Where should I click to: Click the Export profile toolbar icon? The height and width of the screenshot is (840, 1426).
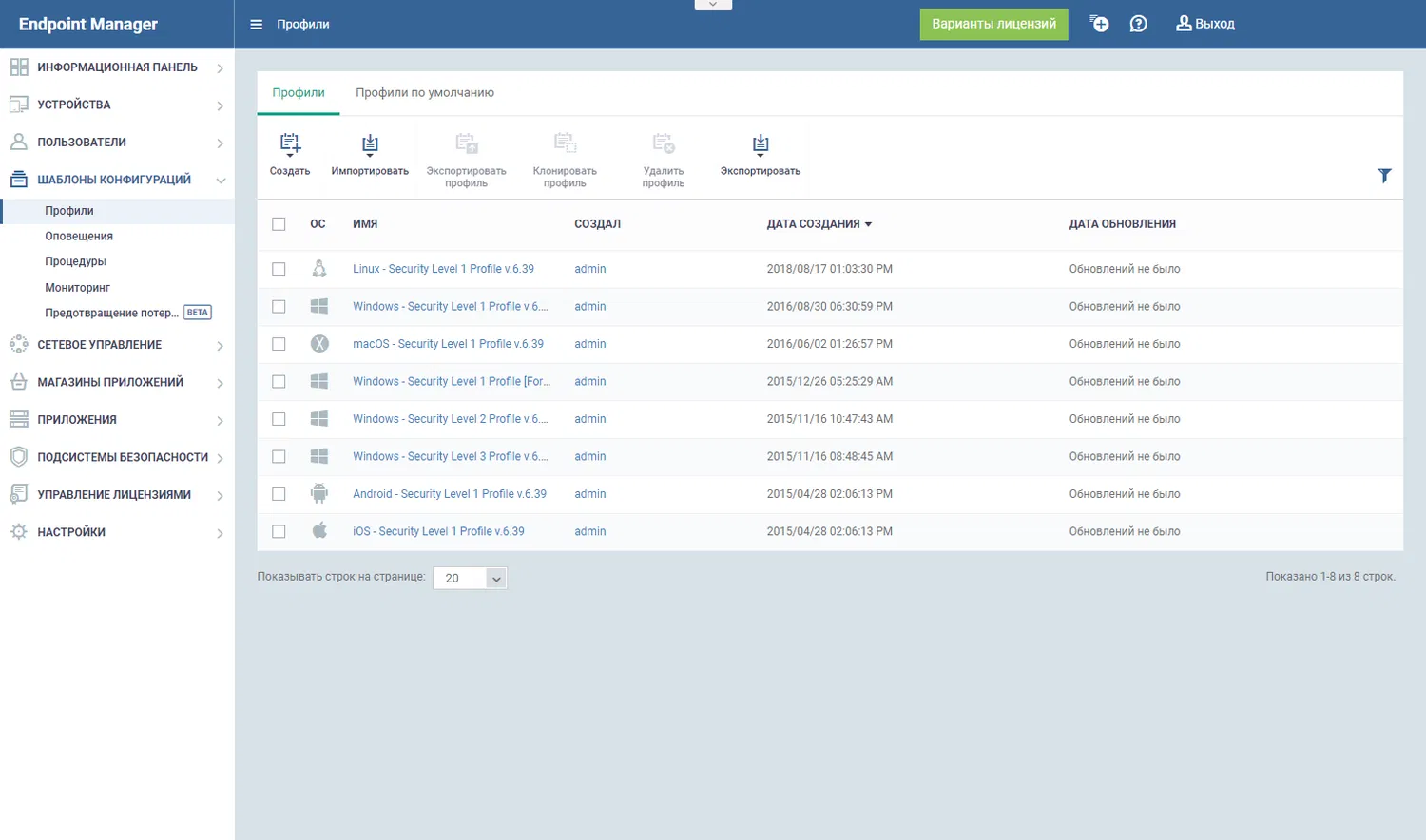pyautogui.click(x=466, y=143)
